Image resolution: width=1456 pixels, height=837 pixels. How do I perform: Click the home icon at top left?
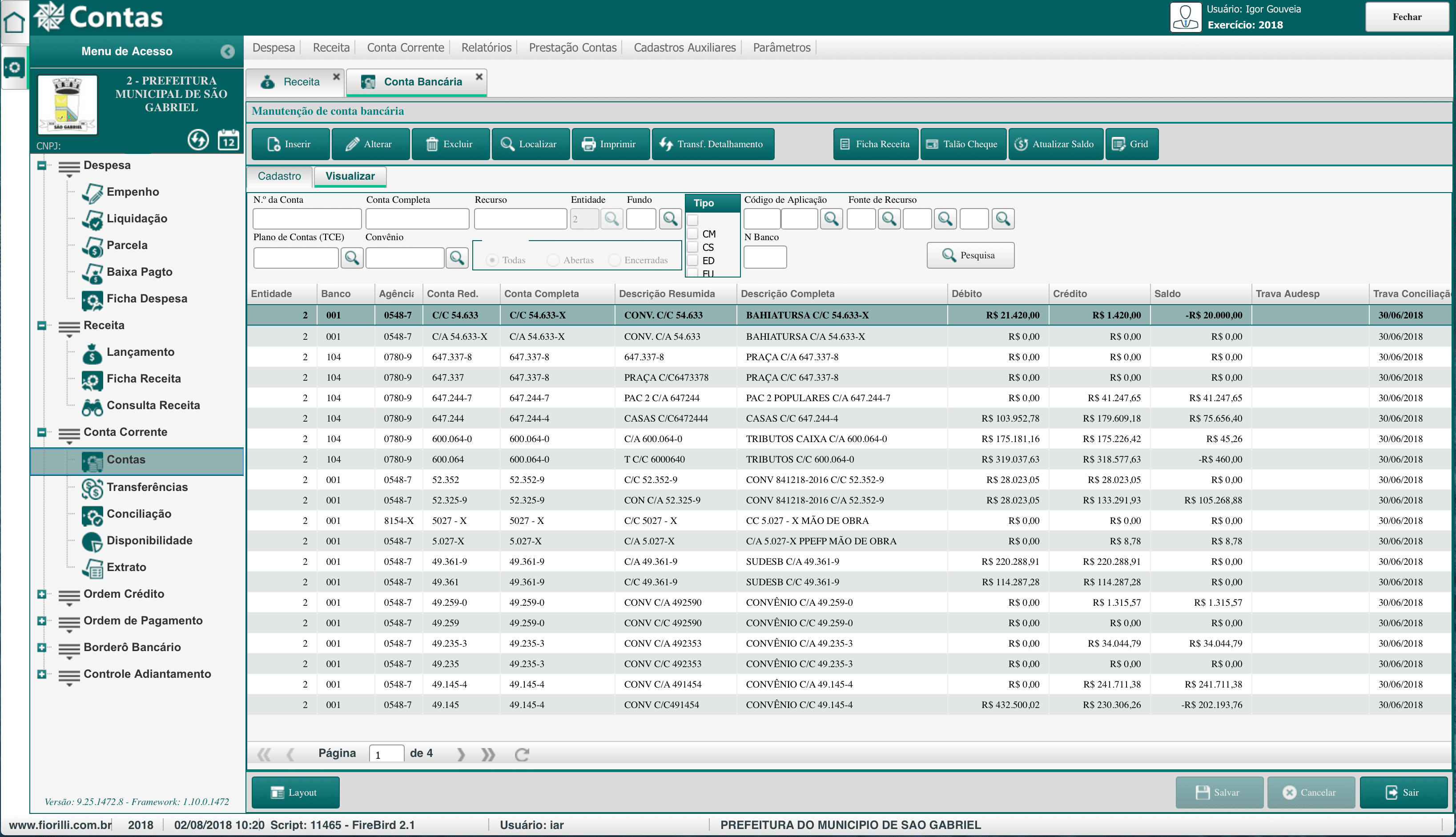14,23
